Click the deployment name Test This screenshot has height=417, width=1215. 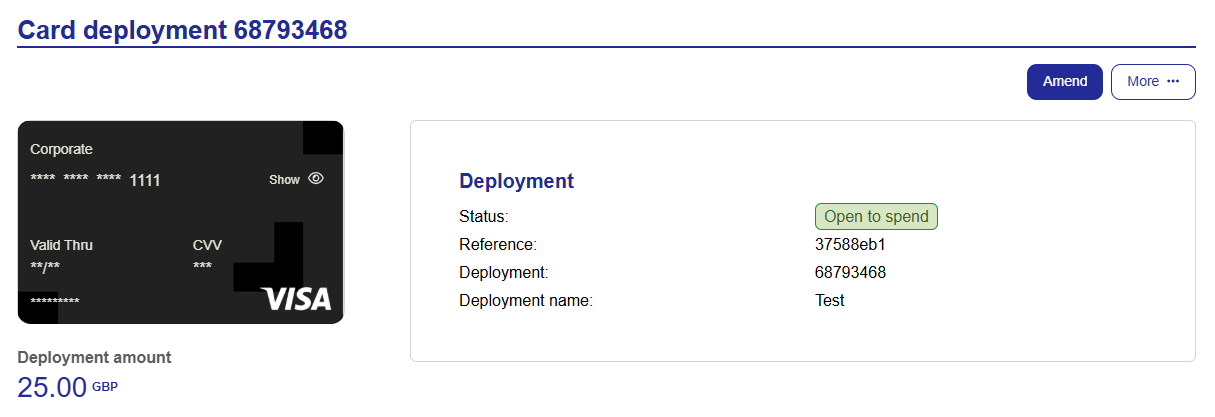(830, 300)
